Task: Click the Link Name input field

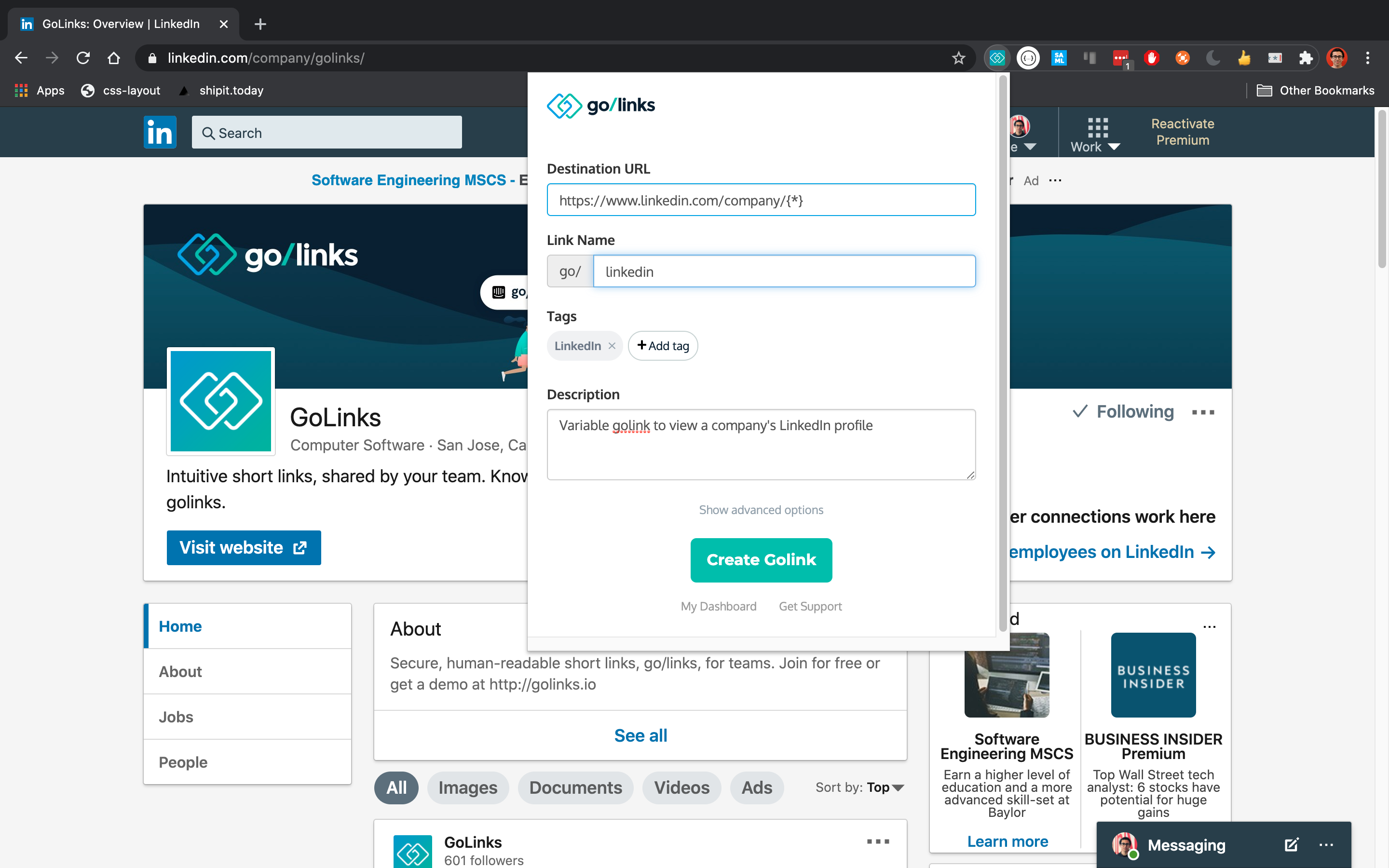Action: coord(783,271)
